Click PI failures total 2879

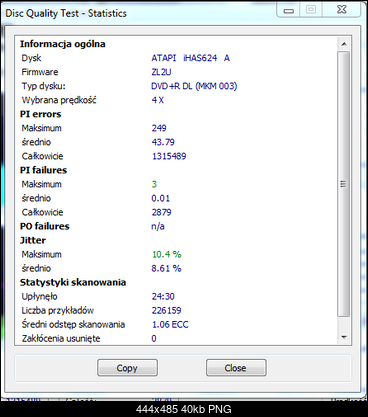(161, 212)
